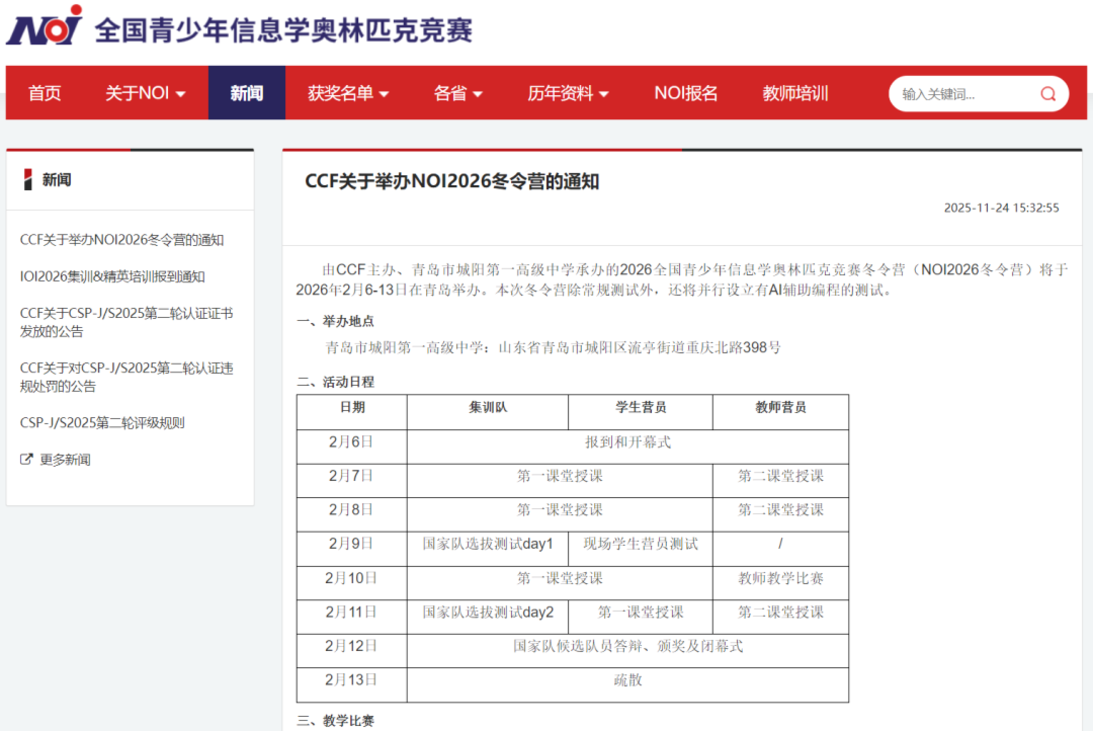
Task: Open the 教师培训 navigation item
Action: [x=795, y=93]
